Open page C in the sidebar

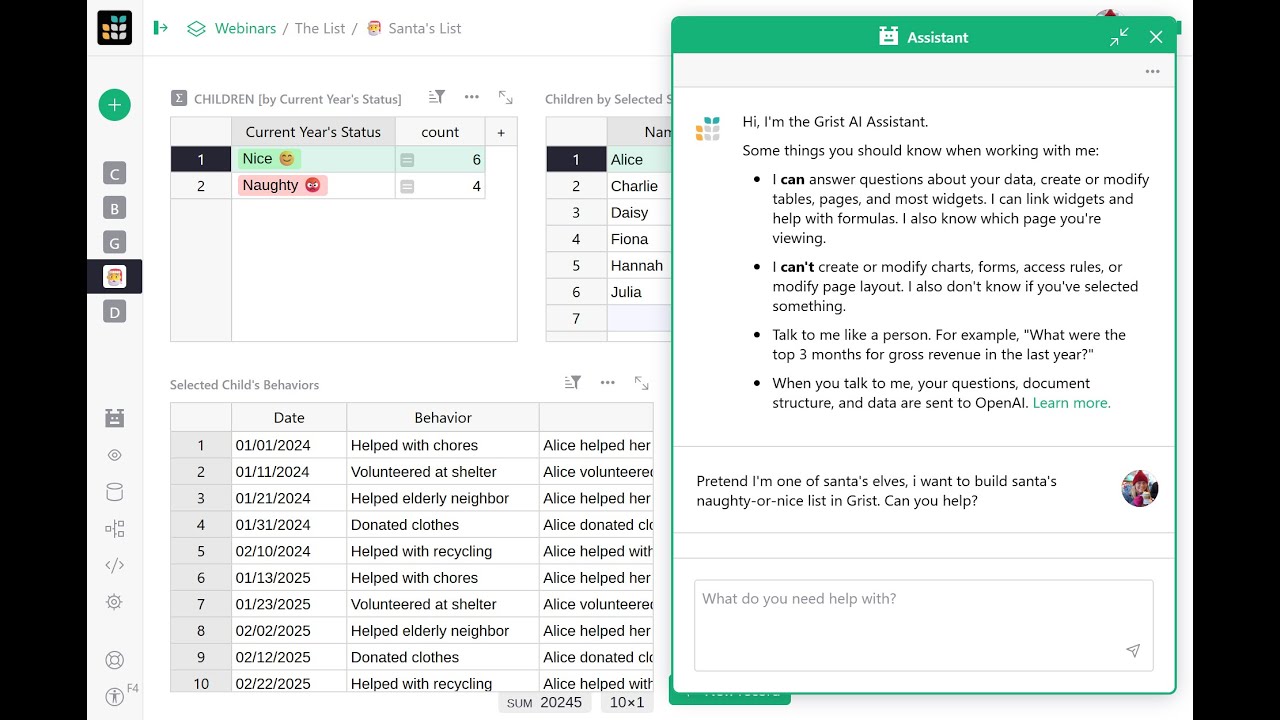click(114, 174)
